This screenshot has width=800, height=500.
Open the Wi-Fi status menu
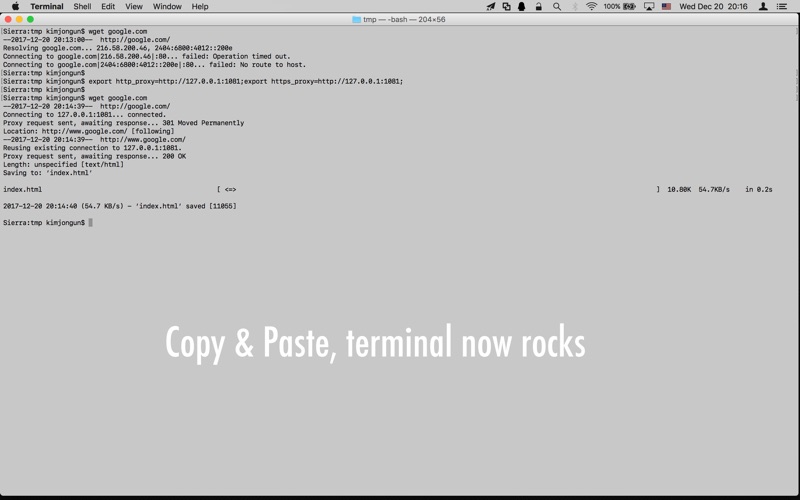point(591,7)
